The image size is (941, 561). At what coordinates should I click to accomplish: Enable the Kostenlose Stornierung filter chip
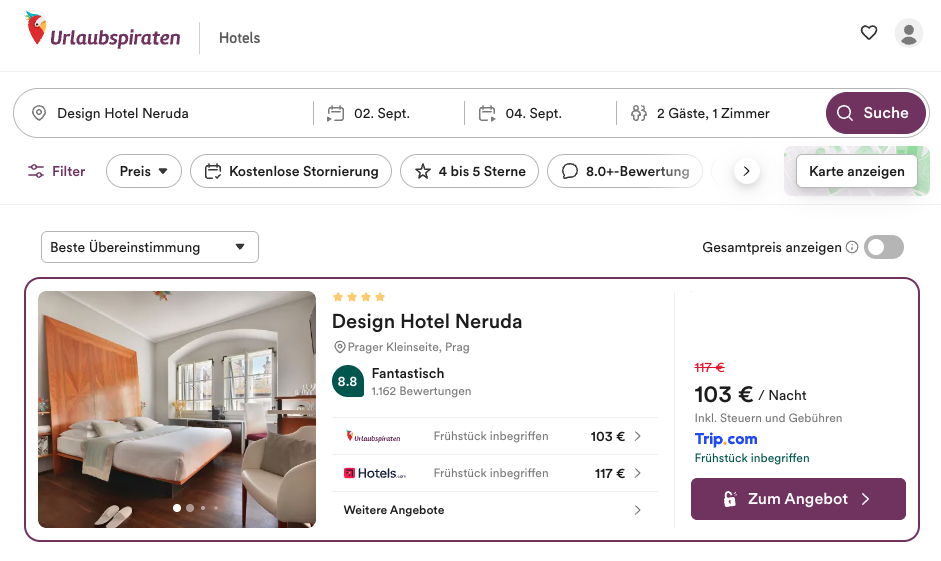(x=291, y=171)
